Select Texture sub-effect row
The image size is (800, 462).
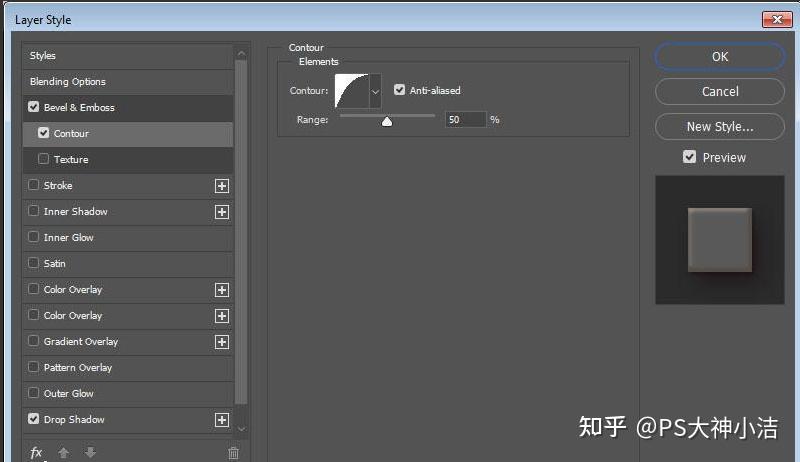tap(128, 160)
